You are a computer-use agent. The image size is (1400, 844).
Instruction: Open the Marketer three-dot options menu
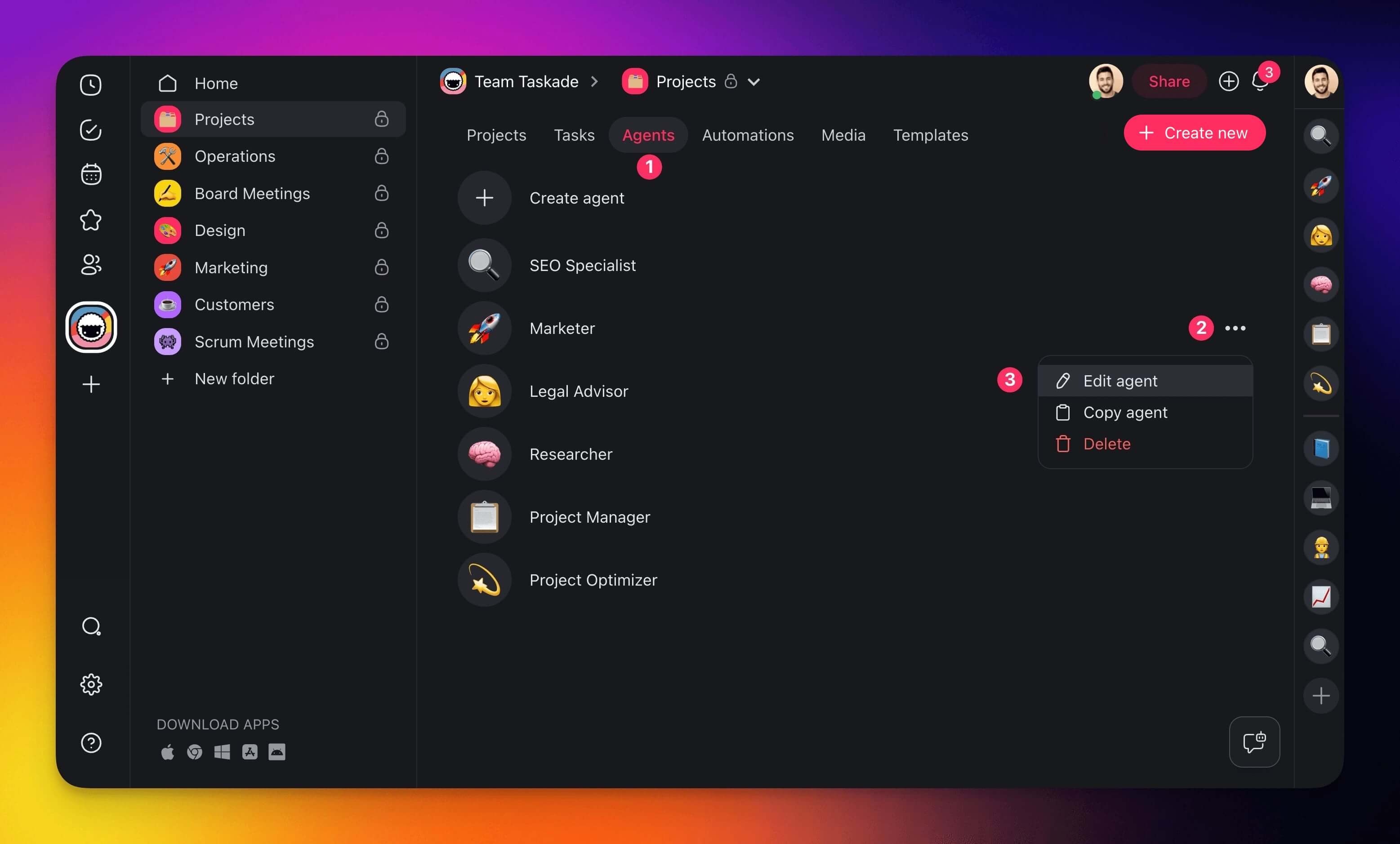pos(1235,328)
